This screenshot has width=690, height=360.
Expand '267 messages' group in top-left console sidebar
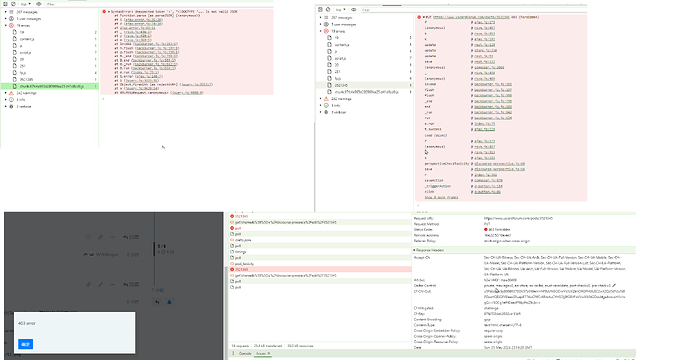(x=6, y=12)
